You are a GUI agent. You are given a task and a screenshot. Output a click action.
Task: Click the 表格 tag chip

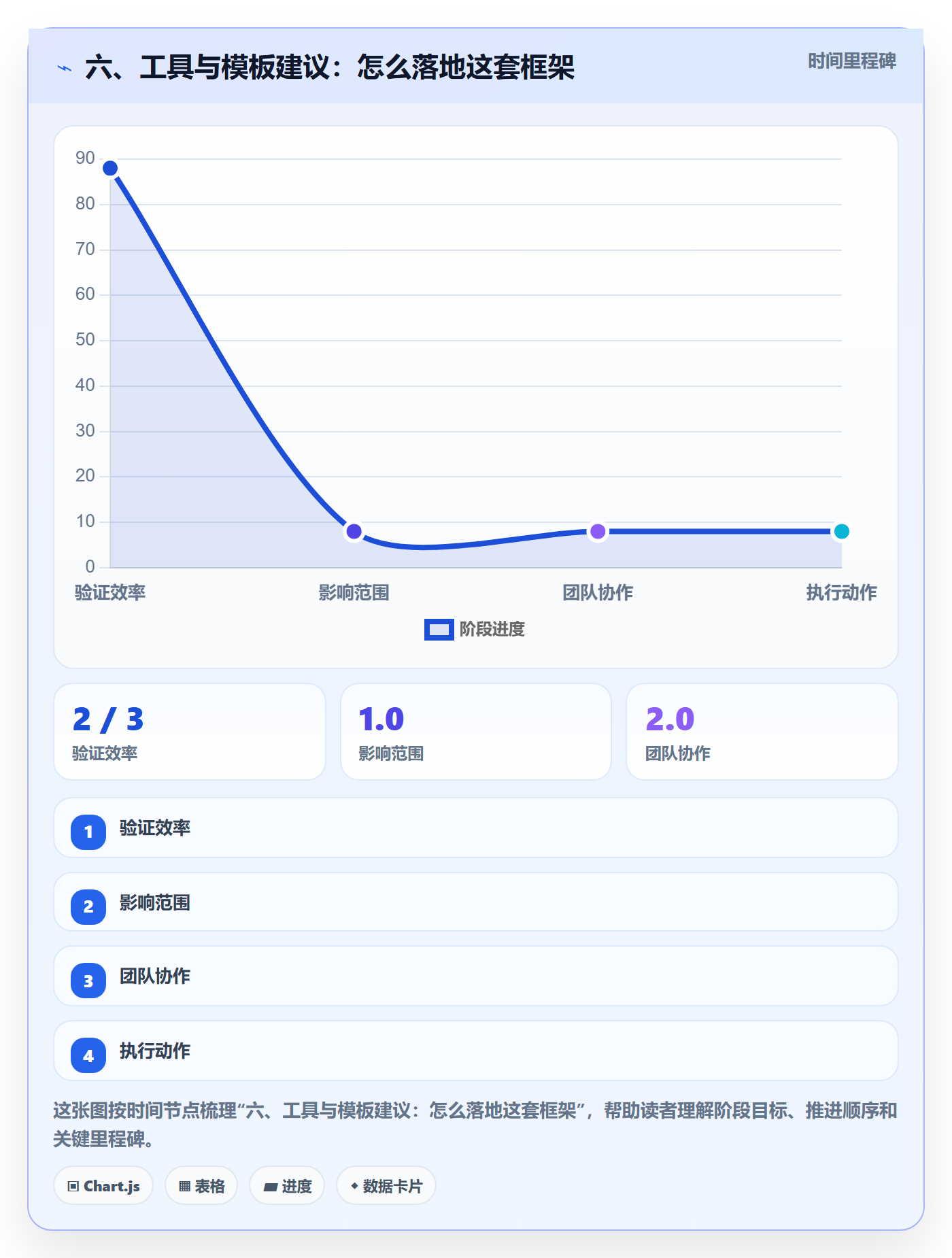coord(201,1186)
